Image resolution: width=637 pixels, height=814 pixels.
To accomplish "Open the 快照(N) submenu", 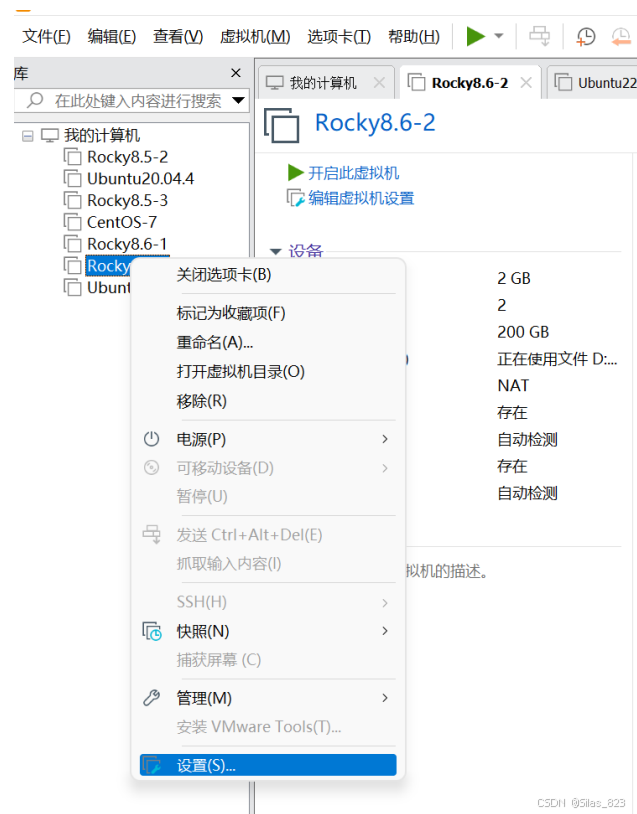I will click(x=268, y=631).
